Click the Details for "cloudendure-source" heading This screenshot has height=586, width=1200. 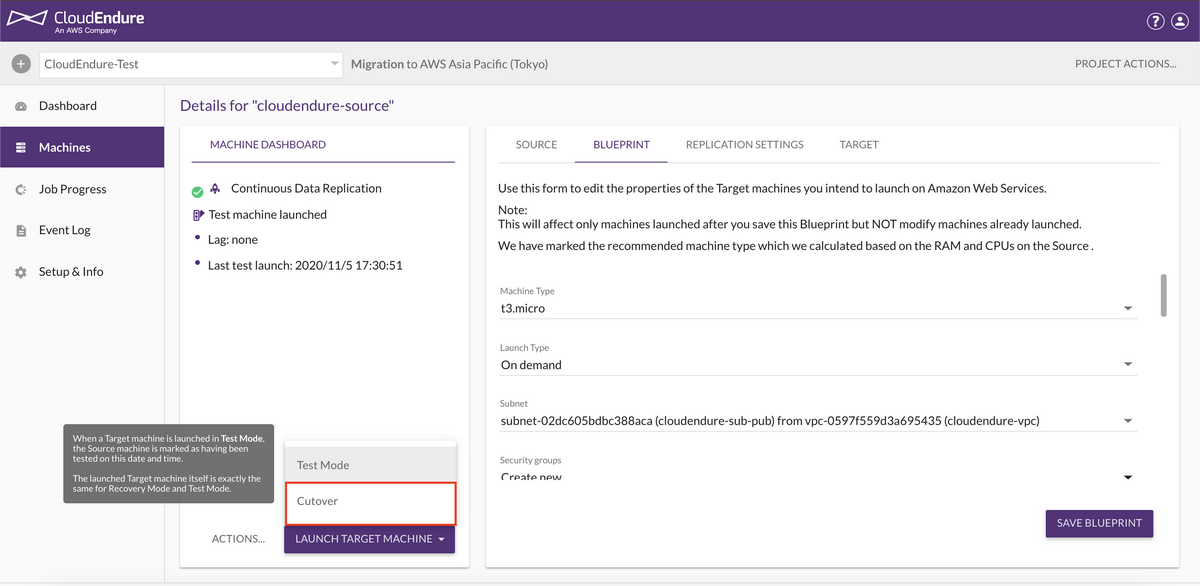pos(287,105)
